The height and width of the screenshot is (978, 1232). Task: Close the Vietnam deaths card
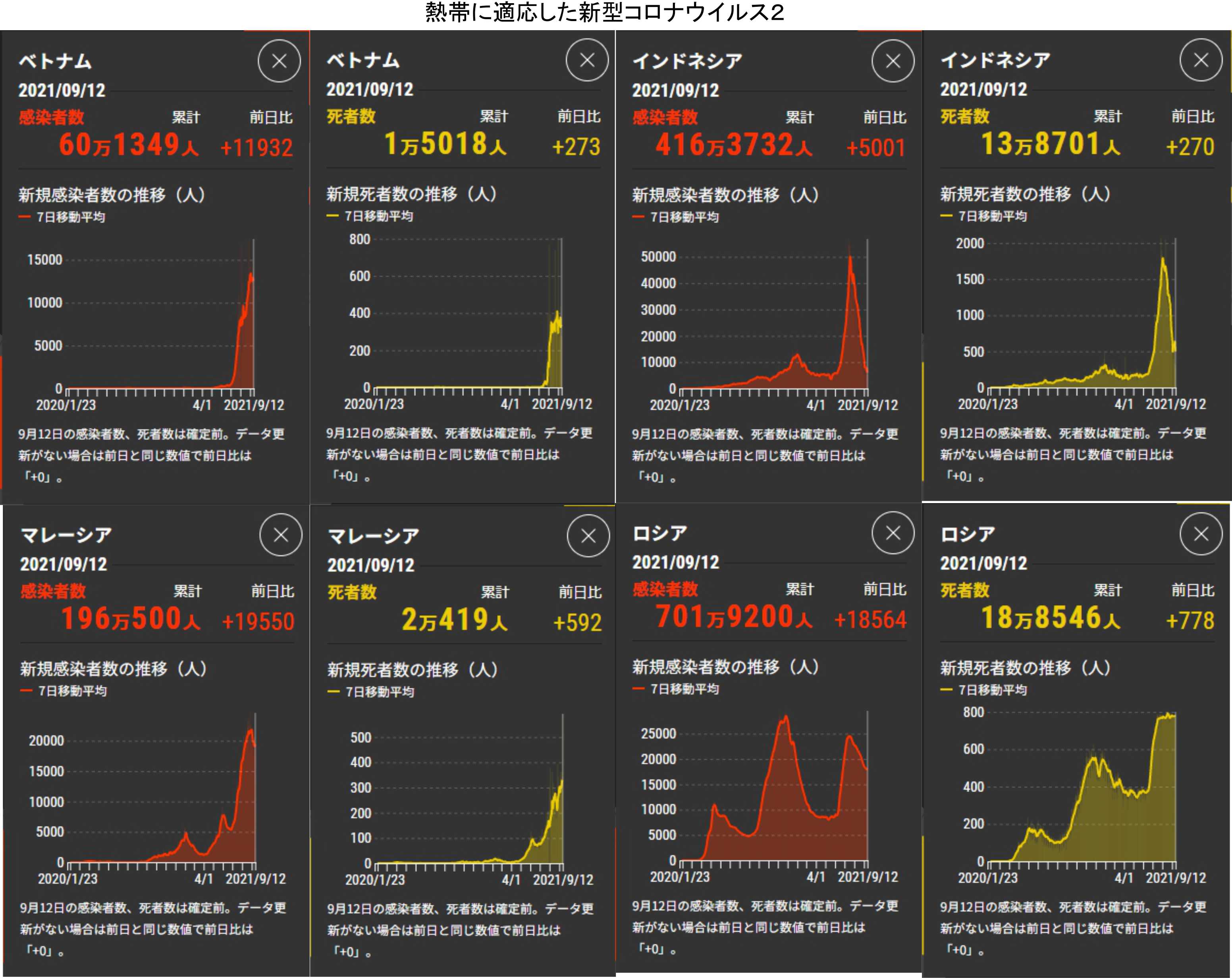tap(587, 60)
